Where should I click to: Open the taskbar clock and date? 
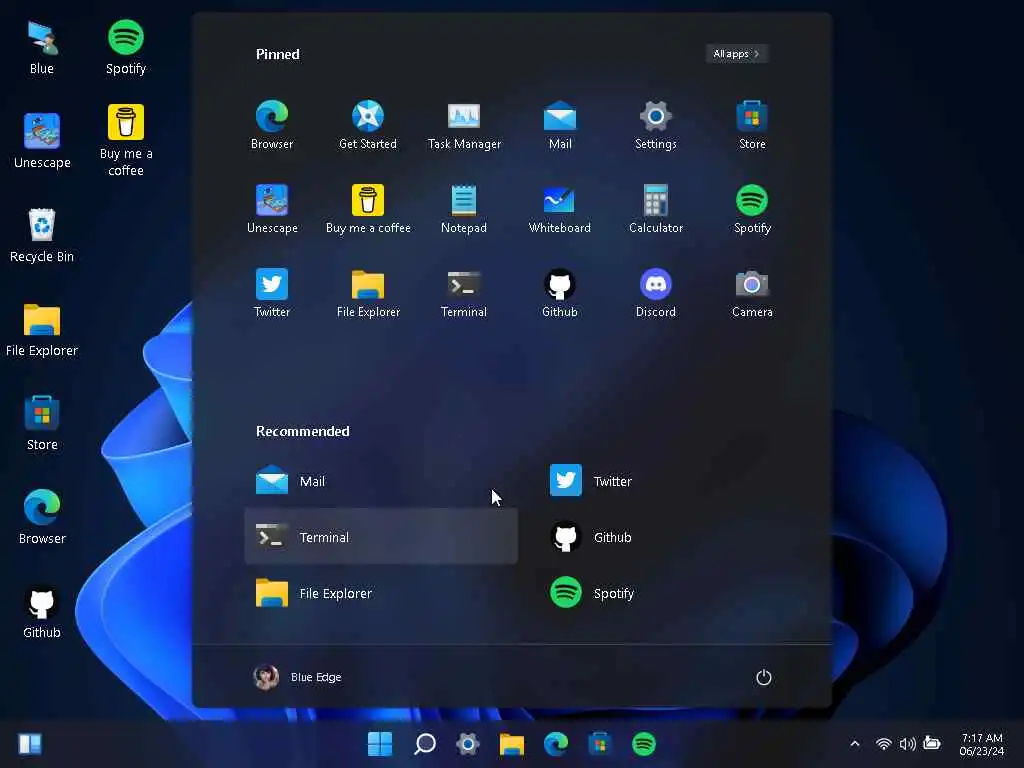coord(982,744)
